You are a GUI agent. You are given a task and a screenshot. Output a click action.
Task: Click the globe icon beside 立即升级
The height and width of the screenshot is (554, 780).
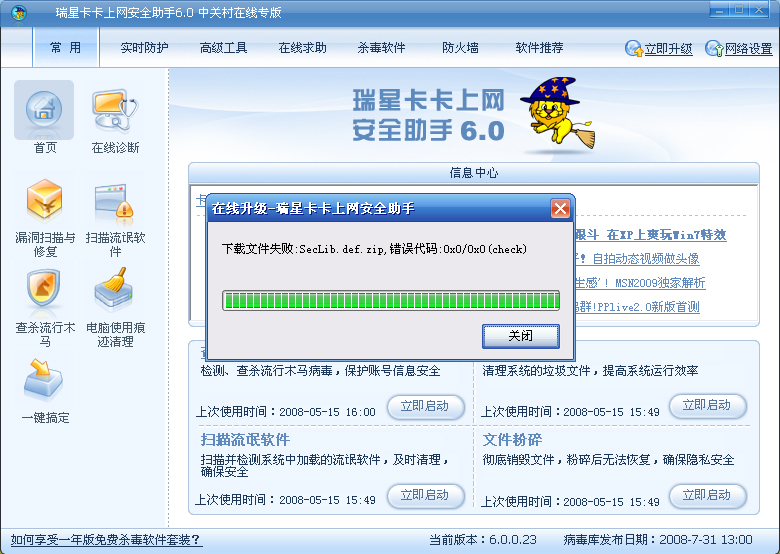coord(634,48)
